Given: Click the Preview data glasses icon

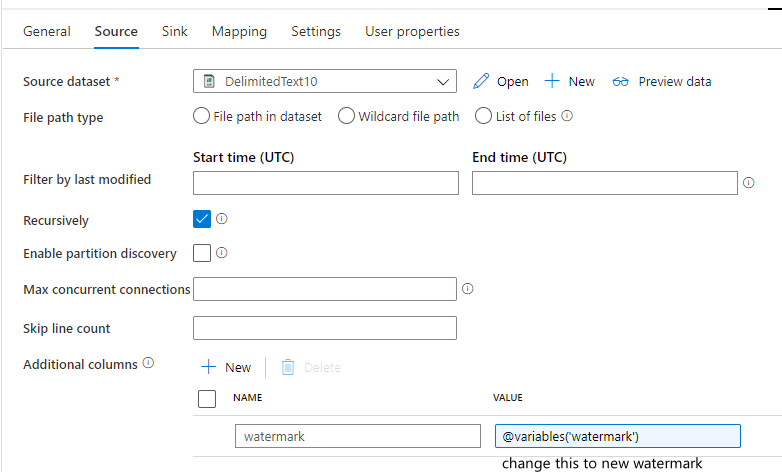Looking at the screenshot, I should (x=621, y=81).
